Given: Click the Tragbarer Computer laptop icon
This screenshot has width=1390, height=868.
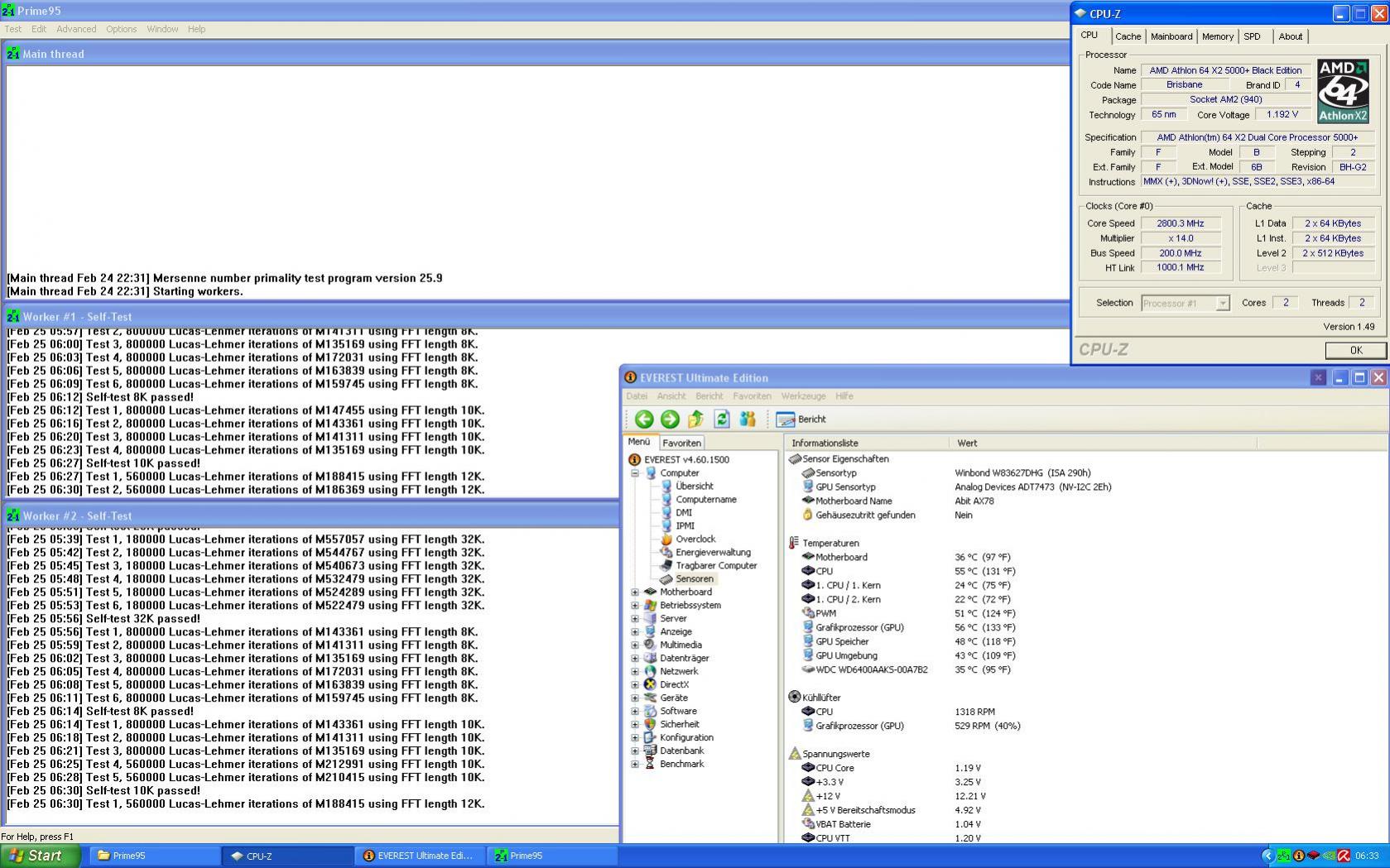Looking at the screenshot, I should coord(666,565).
